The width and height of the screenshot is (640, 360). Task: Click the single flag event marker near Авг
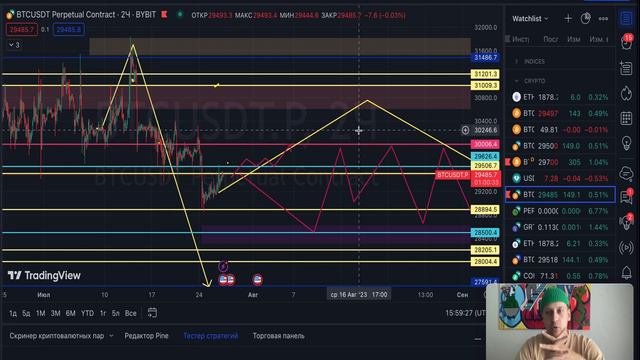[257, 280]
